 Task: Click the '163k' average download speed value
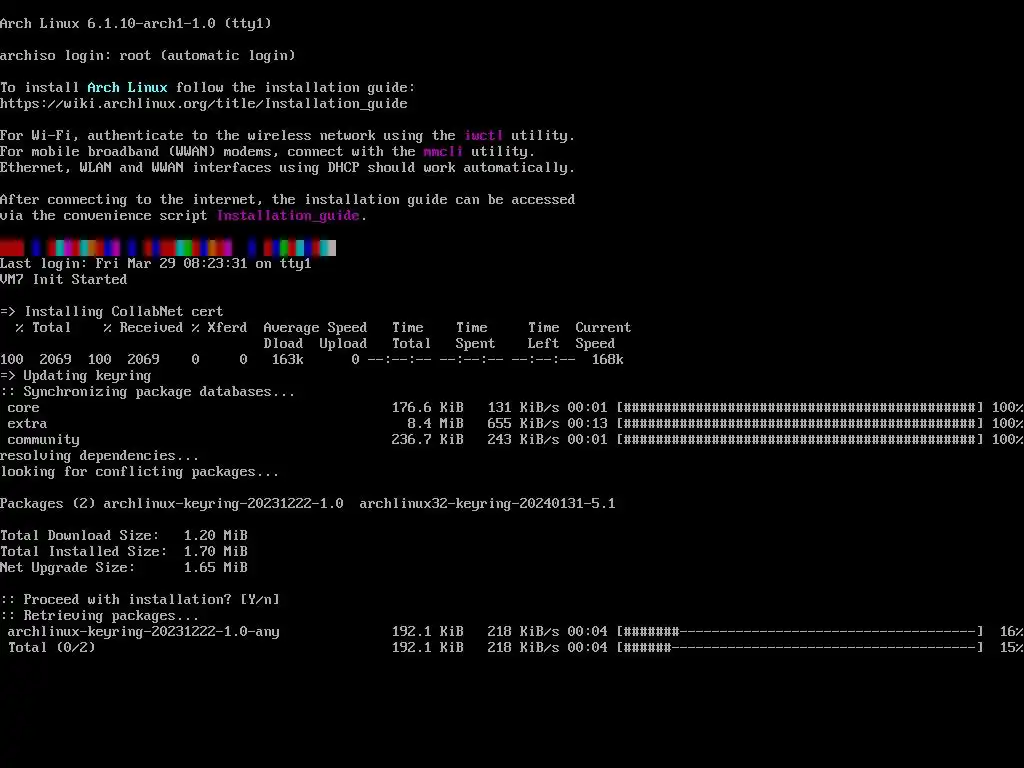tap(287, 359)
